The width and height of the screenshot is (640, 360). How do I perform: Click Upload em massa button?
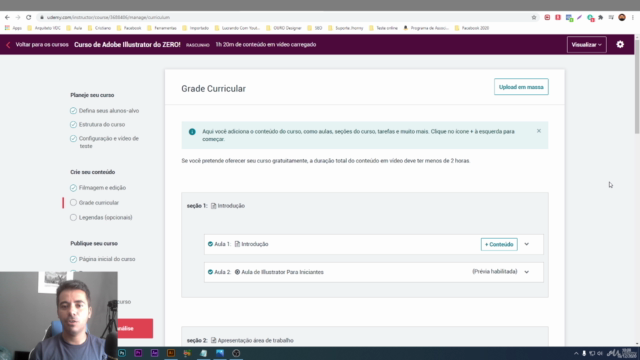point(521,87)
